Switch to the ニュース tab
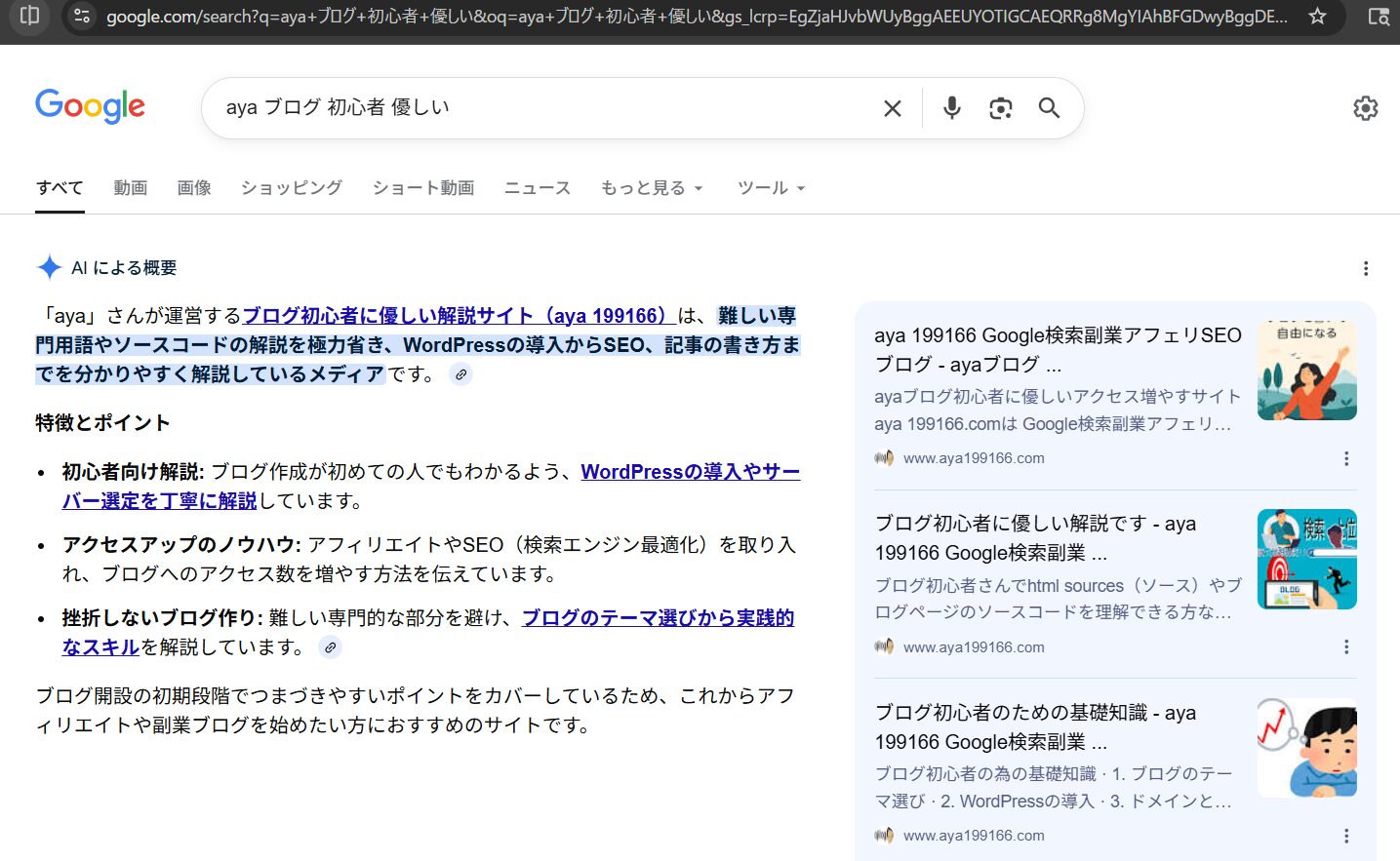 538,188
